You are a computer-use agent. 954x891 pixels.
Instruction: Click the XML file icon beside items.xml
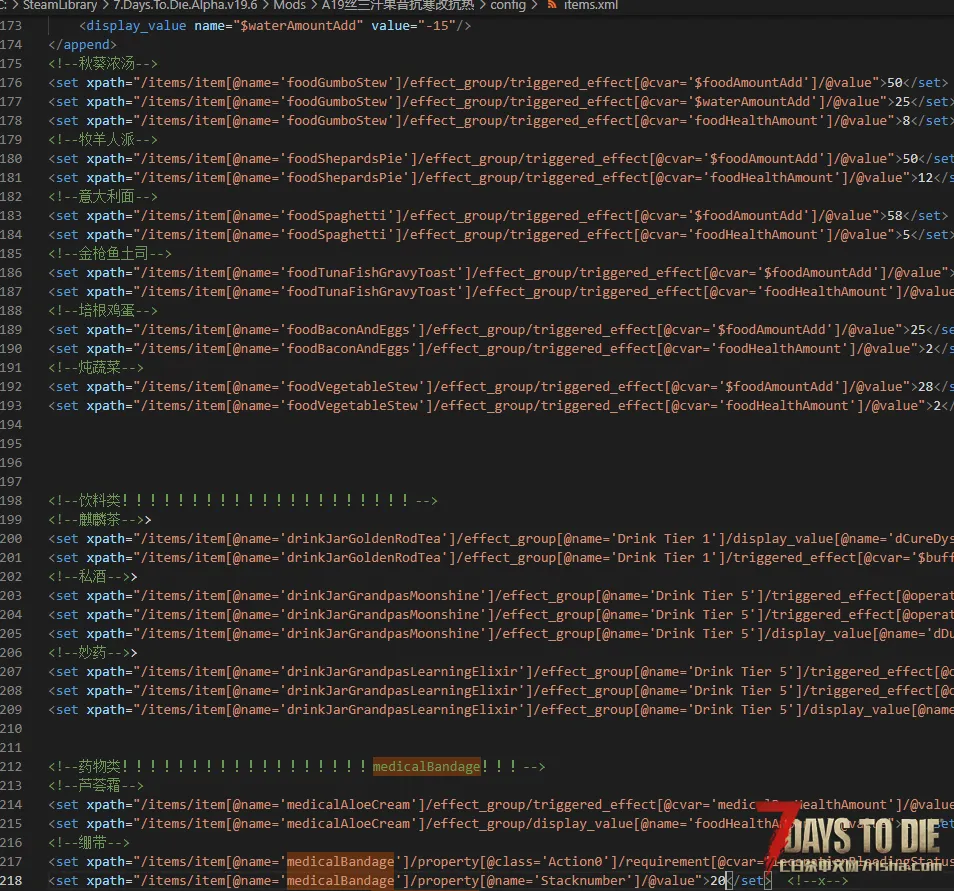pyautogui.click(x=552, y=5)
